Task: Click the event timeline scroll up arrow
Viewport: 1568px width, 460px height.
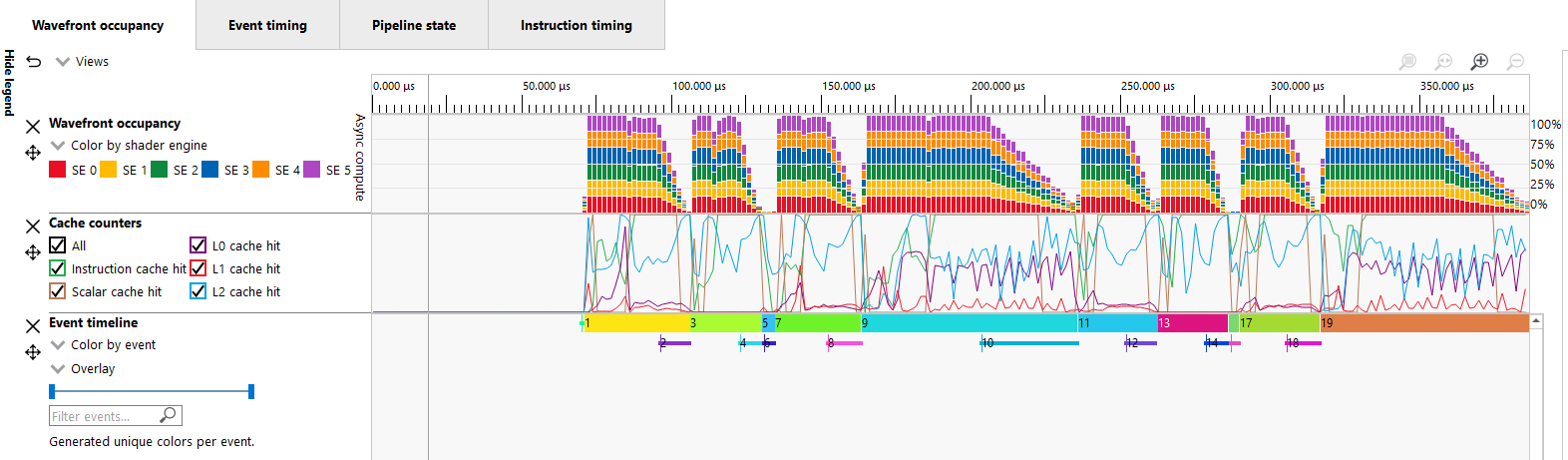Action: pos(1536,321)
